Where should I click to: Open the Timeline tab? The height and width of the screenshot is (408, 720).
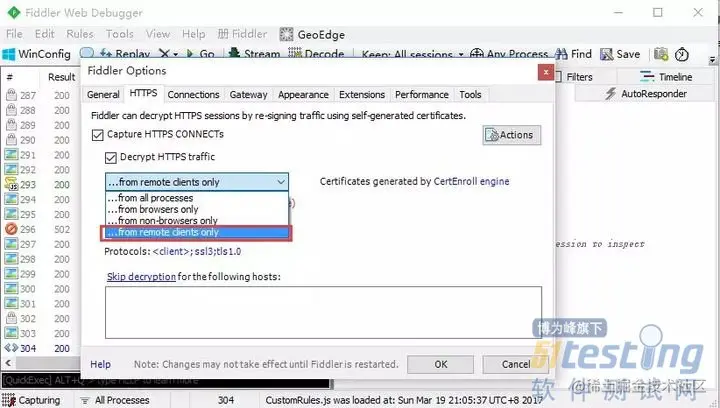[666, 77]
